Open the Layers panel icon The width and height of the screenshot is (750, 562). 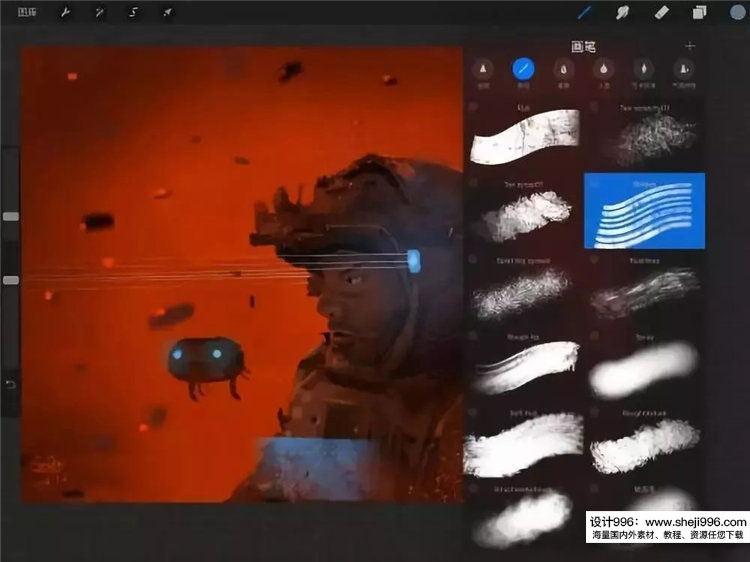coord(699,13)
